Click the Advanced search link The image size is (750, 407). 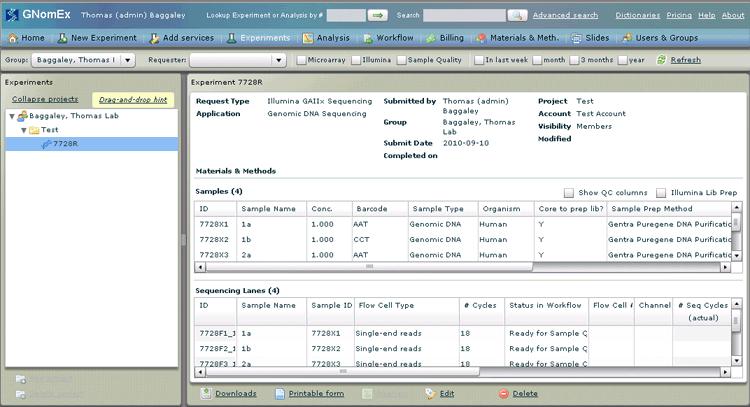(565, 15)
